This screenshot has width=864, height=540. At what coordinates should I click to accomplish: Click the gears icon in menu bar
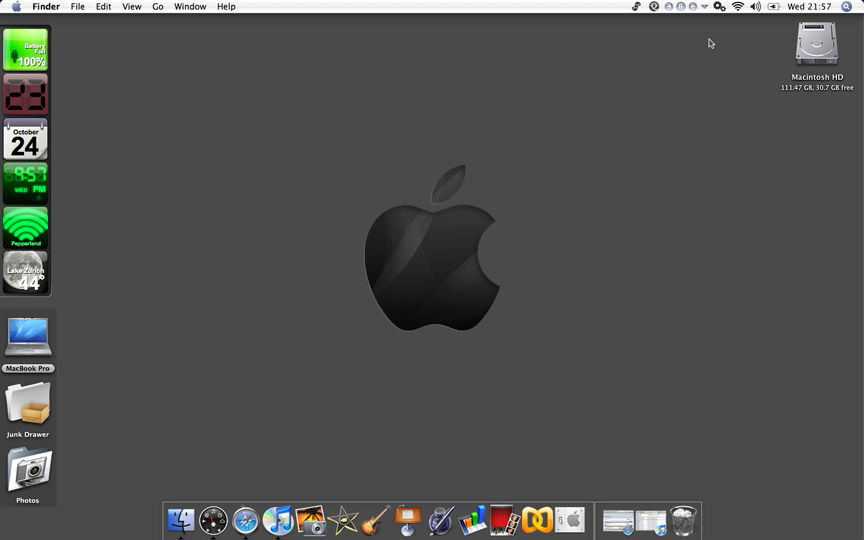point(719,7)
